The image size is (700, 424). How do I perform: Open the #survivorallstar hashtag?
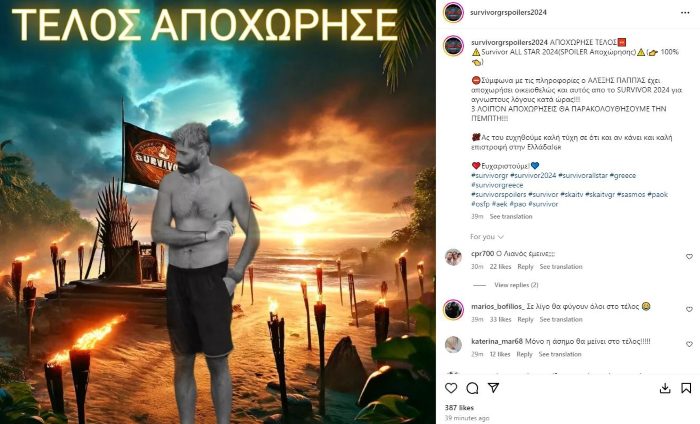tap(583, 175)
